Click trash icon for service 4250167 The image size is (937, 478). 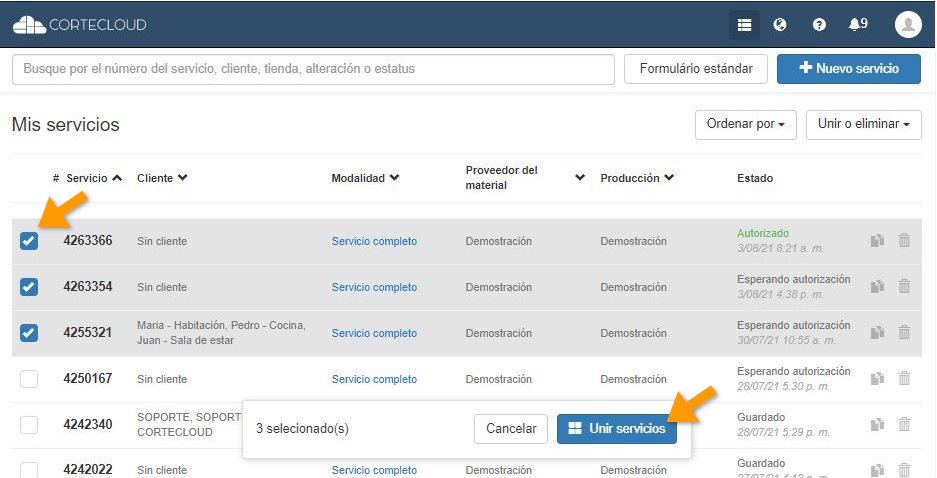[904, 379]
